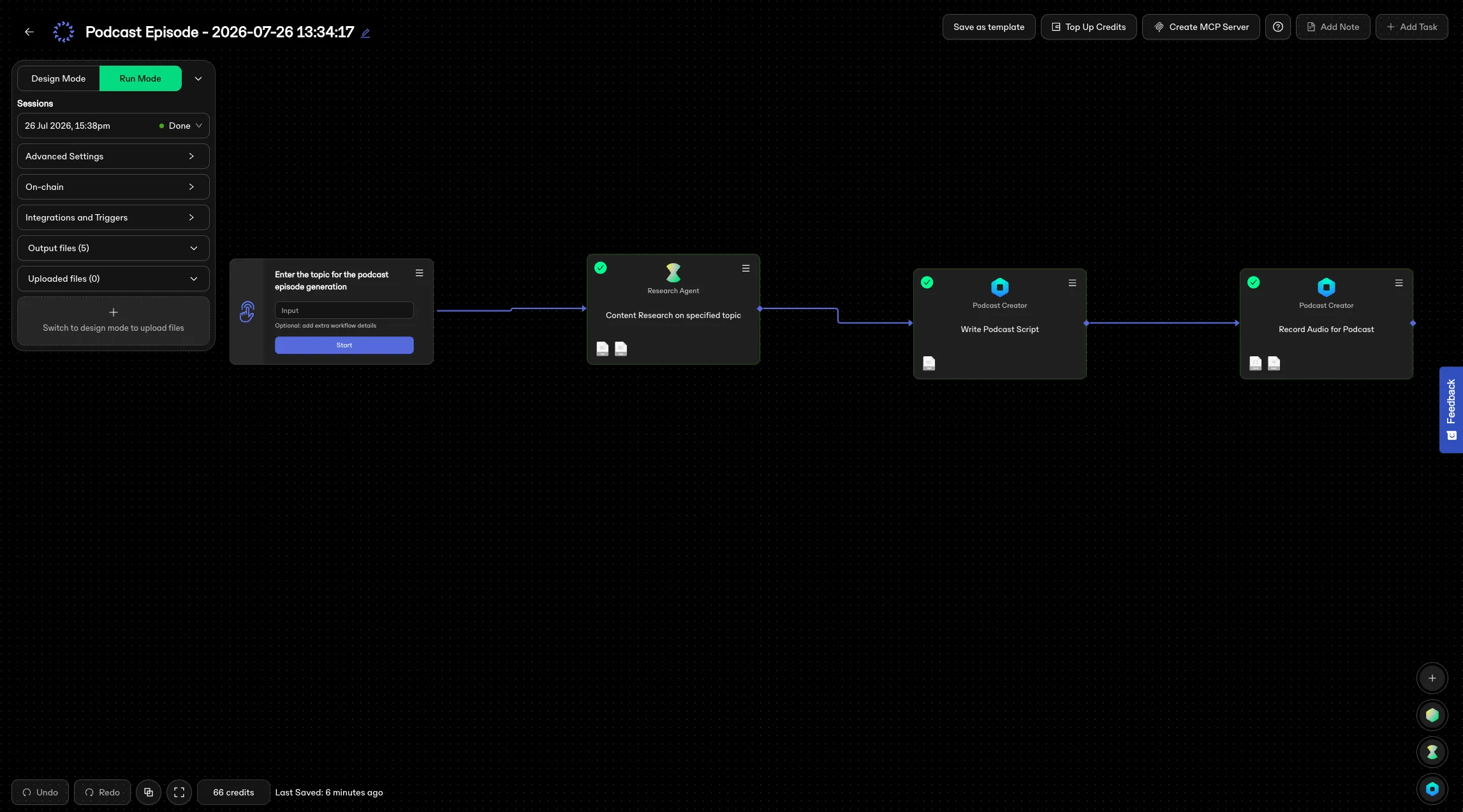Select the Podcast Creator agent in bottom-right dock
The image size is (1463, 812).
(1432, 789)
